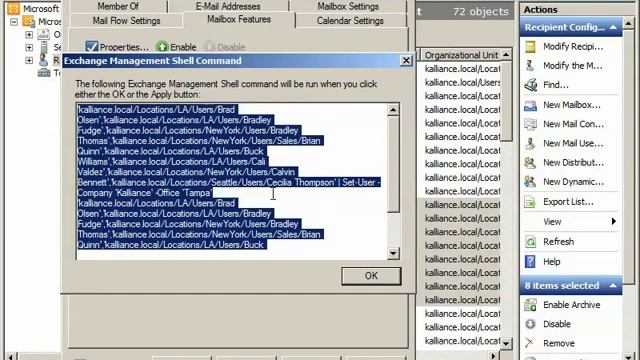Expand the Server Configuration tree node

tap(29, 47)
